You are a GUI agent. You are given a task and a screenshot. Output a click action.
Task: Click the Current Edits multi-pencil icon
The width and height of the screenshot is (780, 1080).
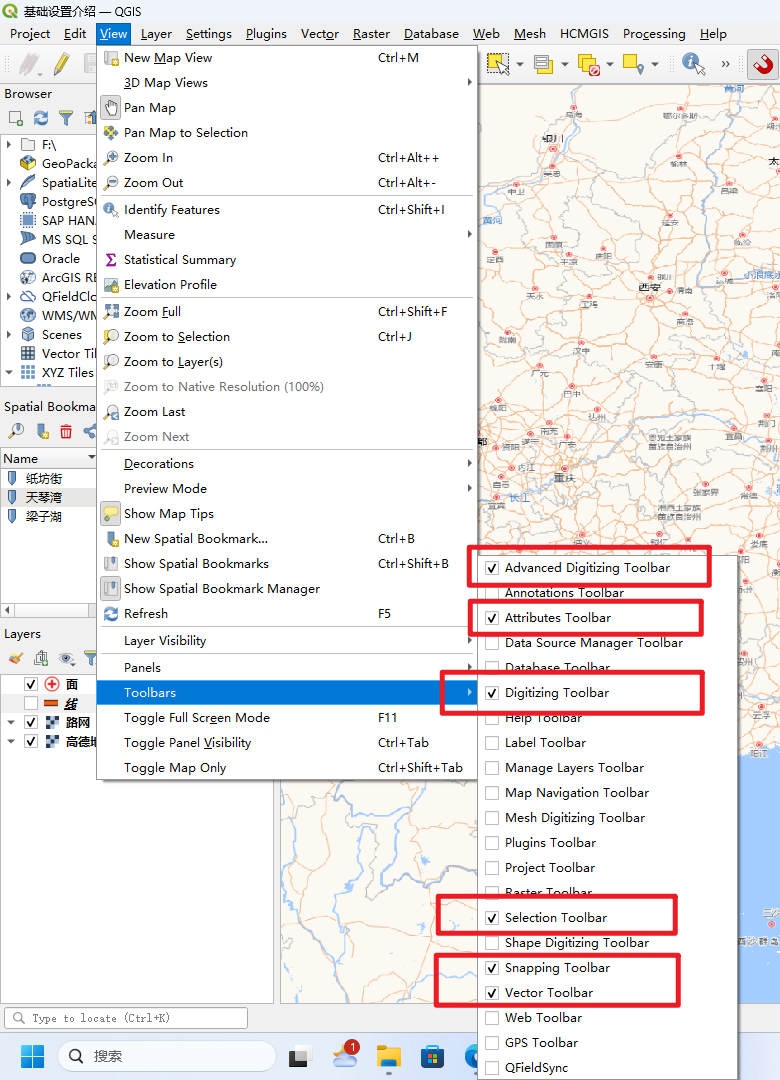pos(29,64)
